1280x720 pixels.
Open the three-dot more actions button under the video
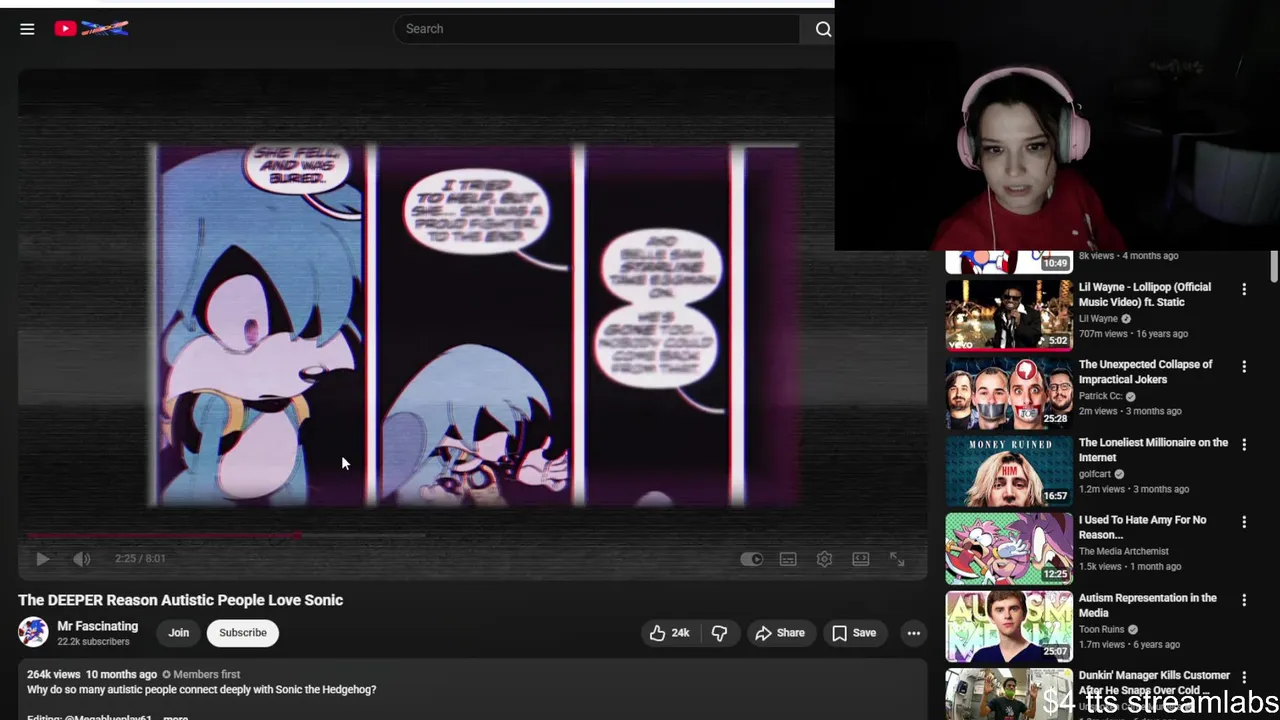pyautogui.click(x=913, y=632)
